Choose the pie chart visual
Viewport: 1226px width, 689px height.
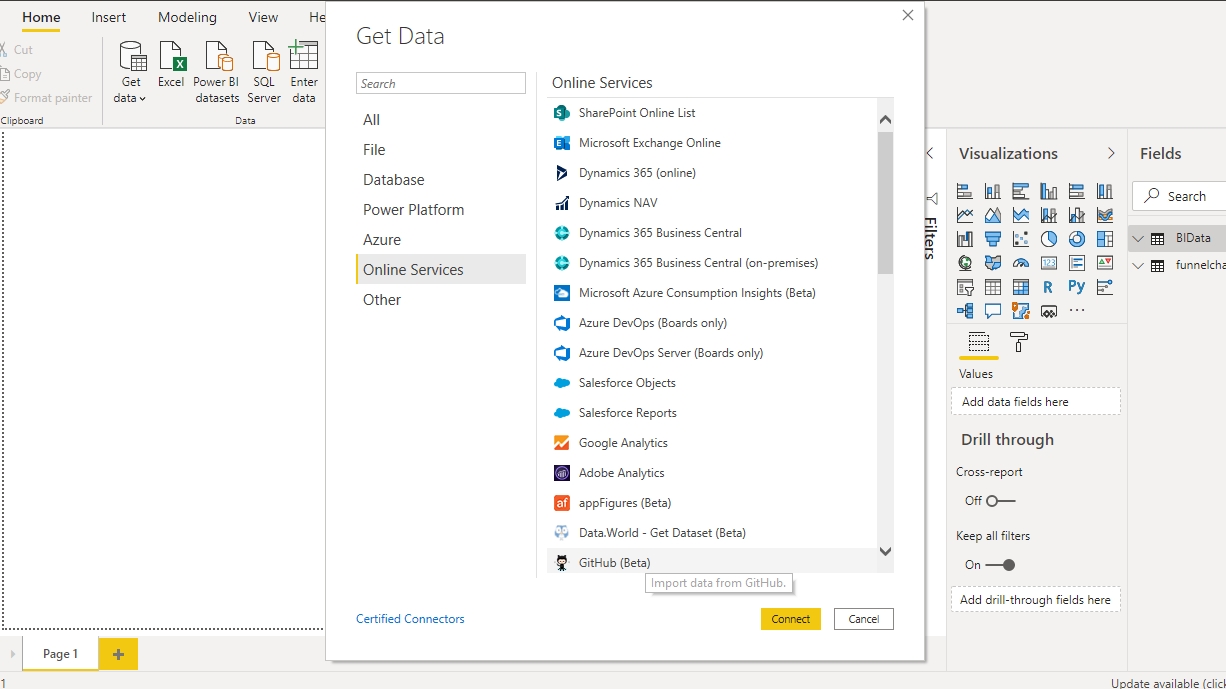tap(1049, 239)
